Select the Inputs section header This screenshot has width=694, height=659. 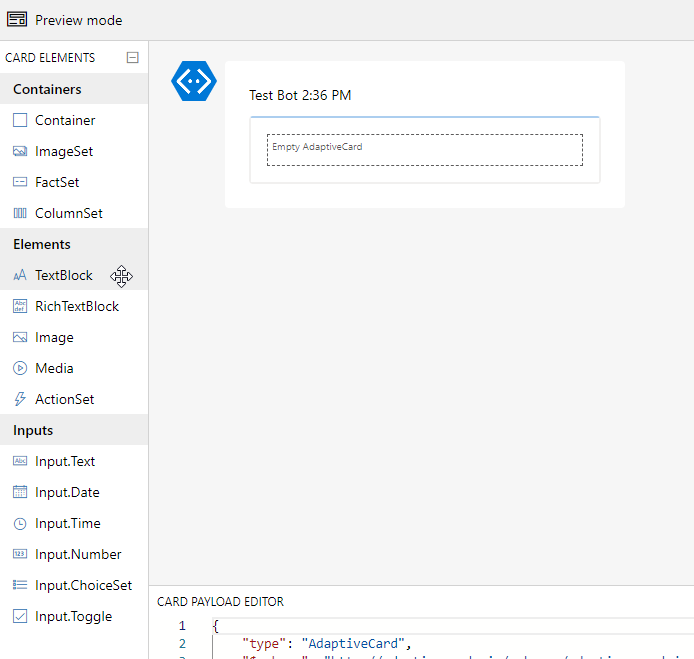[x=74, y=430]
